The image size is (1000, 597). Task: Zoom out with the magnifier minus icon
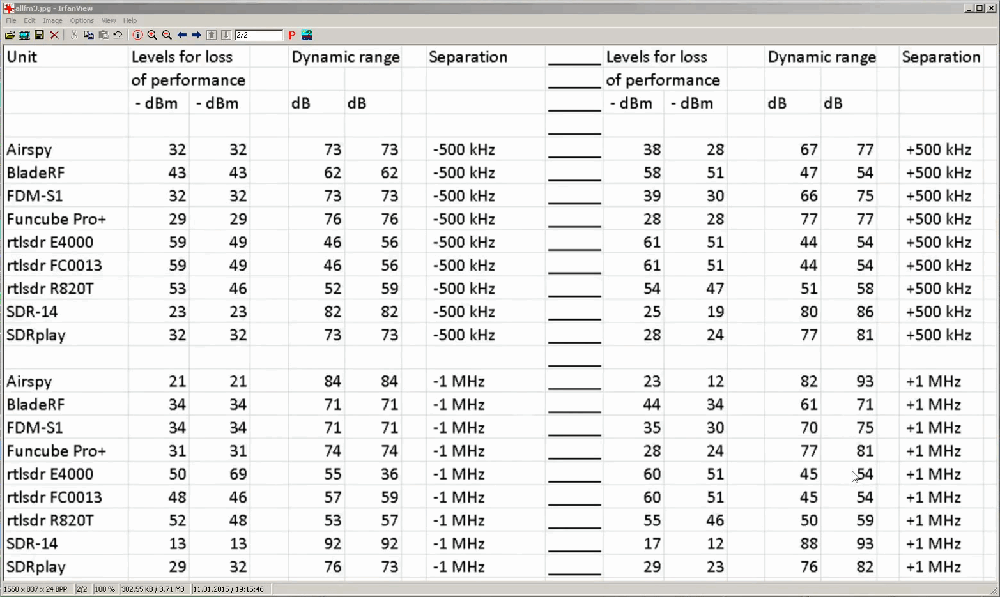166,35
